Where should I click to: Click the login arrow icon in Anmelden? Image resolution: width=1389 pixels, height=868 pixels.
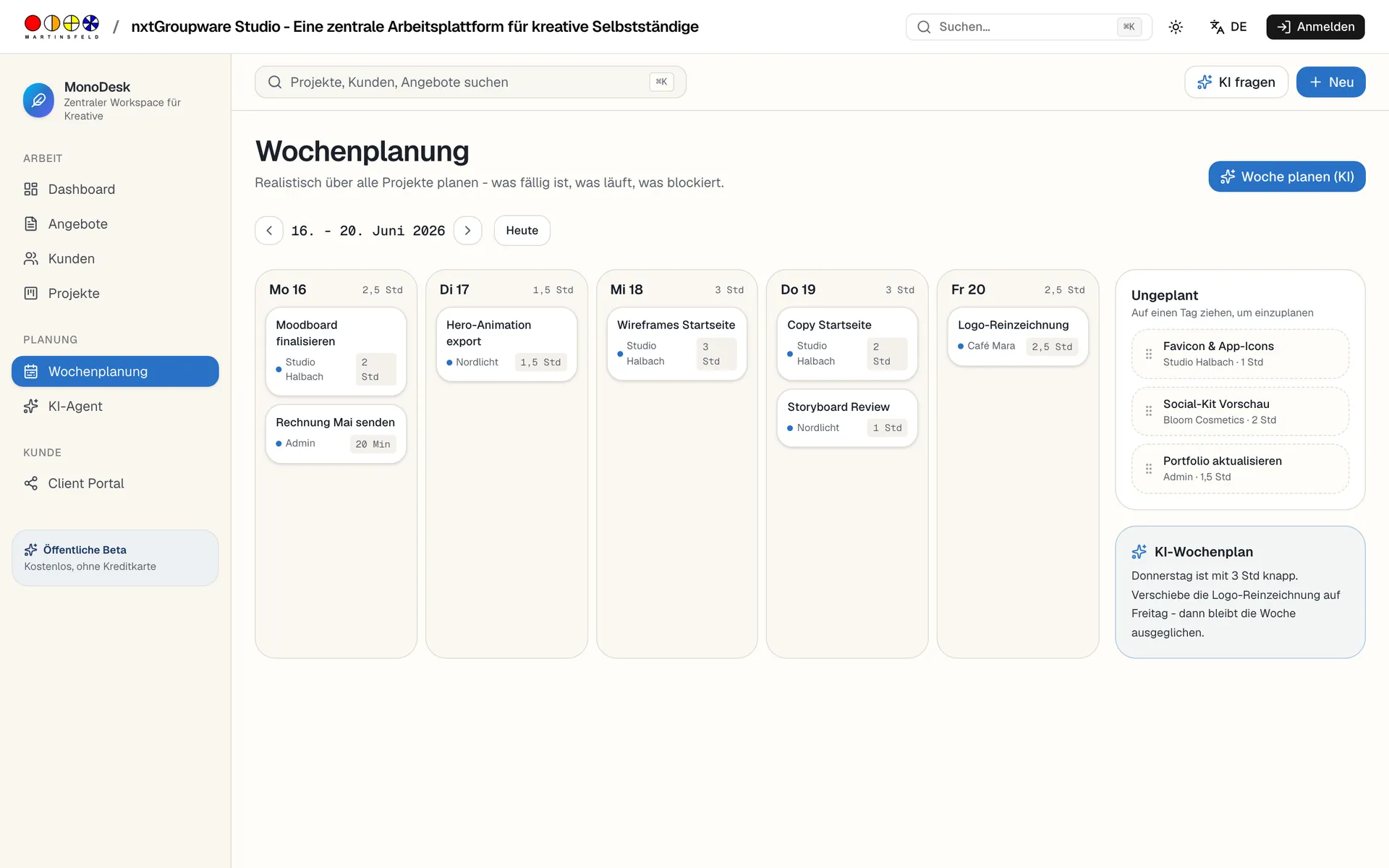click(1283, 27)
